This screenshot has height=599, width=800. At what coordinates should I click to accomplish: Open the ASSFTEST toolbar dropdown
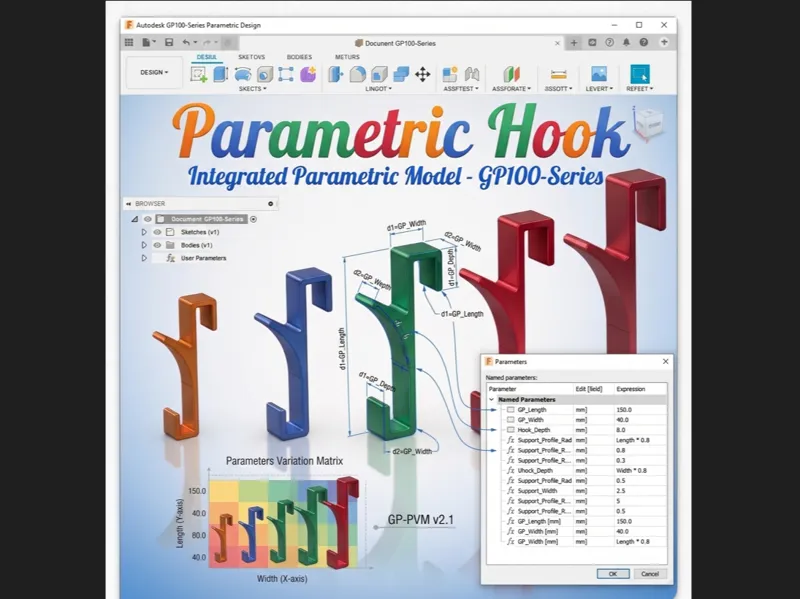461,89
